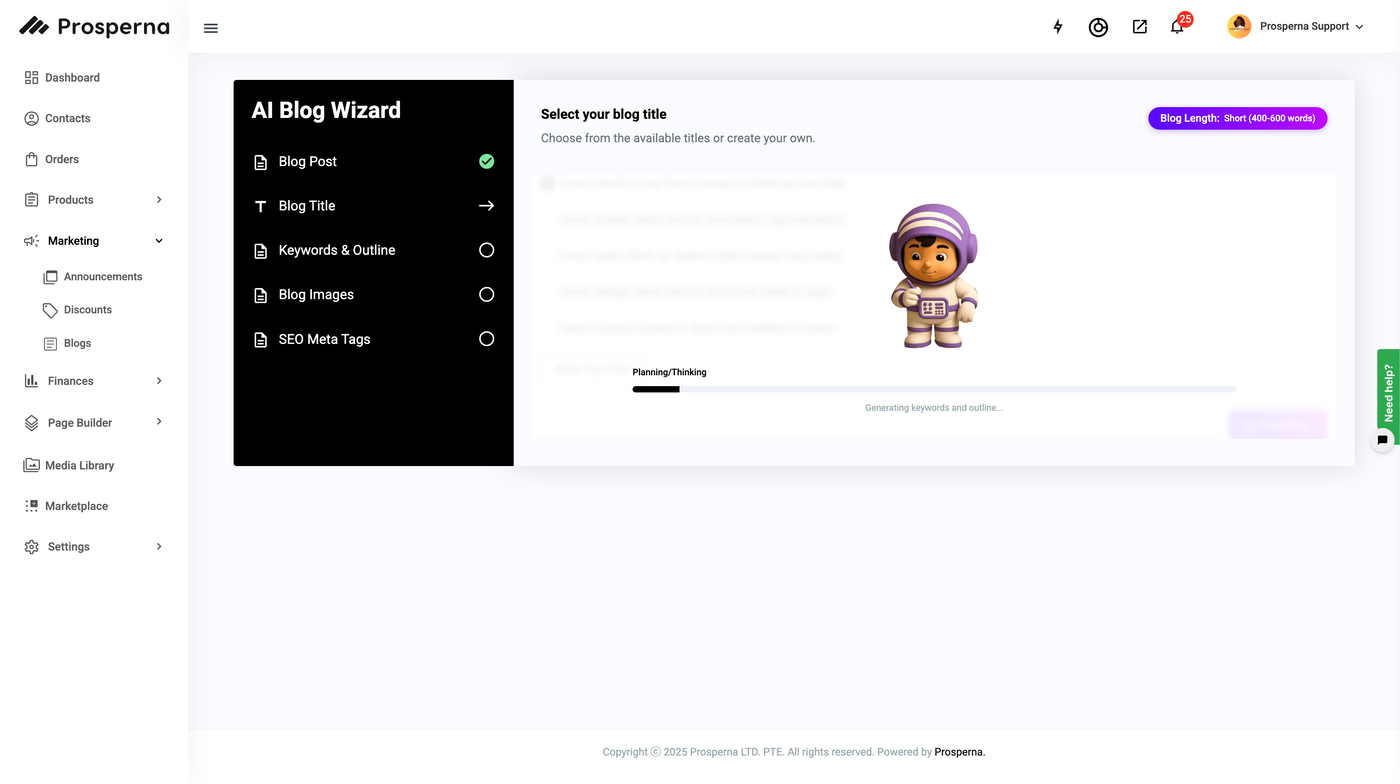Click the Finances bar chart icon

(31, 381)
